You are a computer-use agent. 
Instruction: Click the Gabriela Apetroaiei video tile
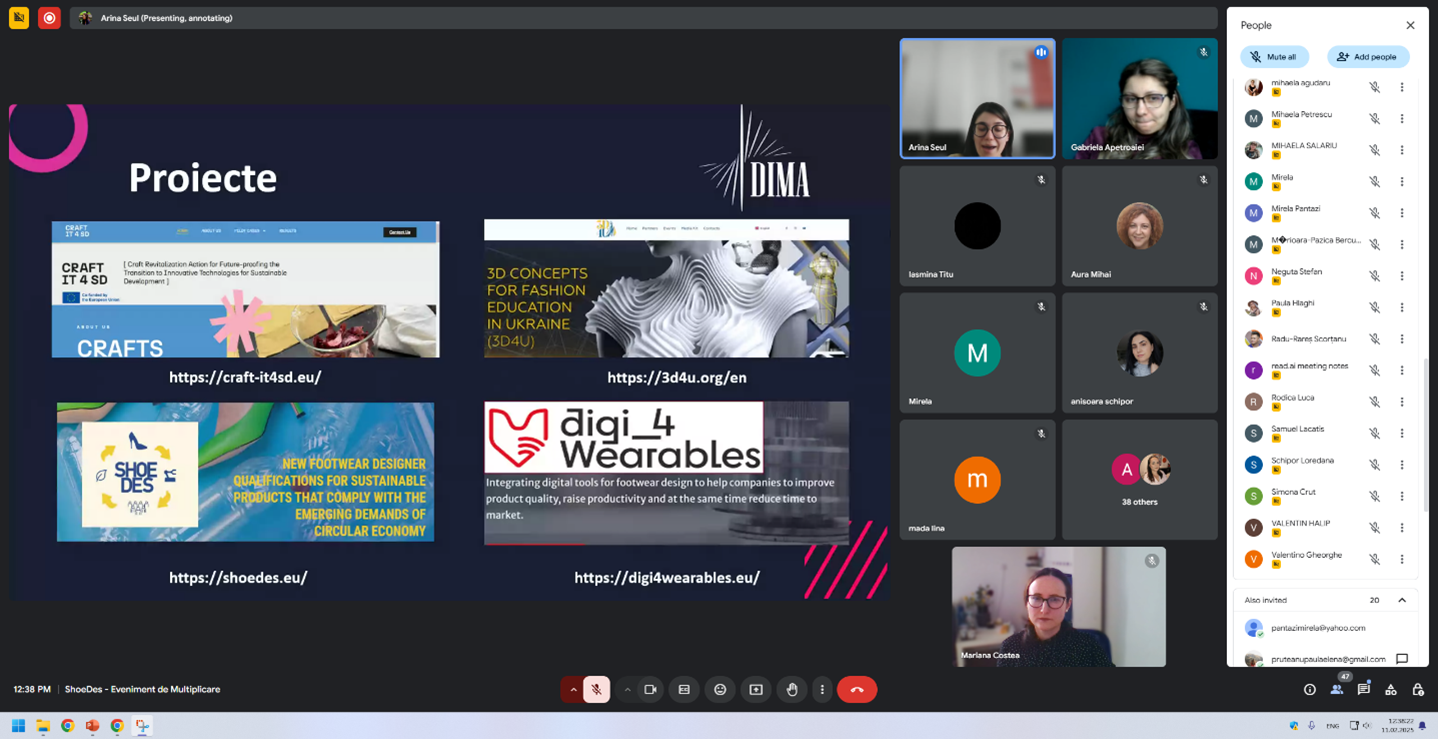pos(1139,98)
